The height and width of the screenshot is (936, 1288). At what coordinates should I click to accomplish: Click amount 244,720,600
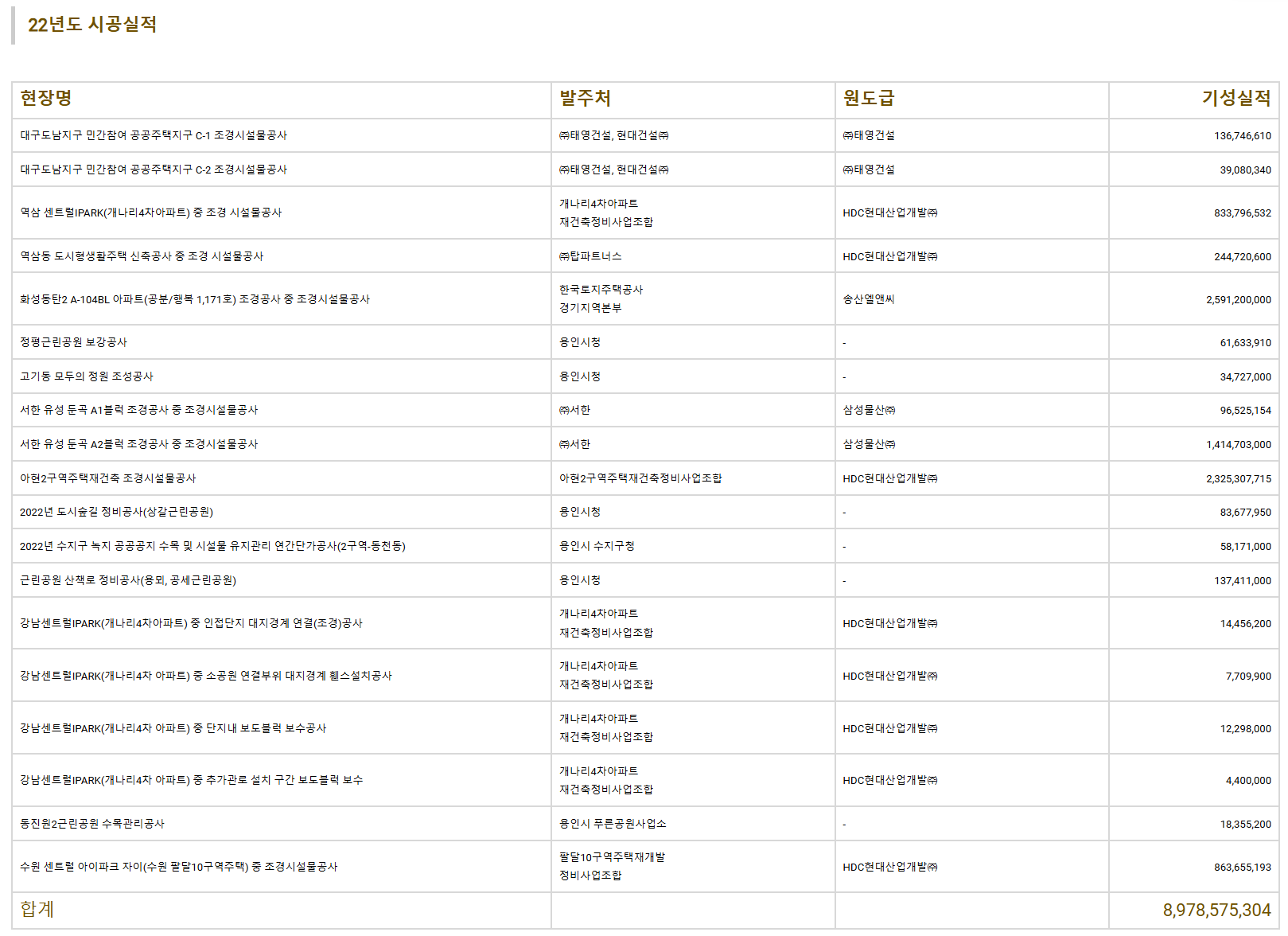click(x=1243, y=257)
